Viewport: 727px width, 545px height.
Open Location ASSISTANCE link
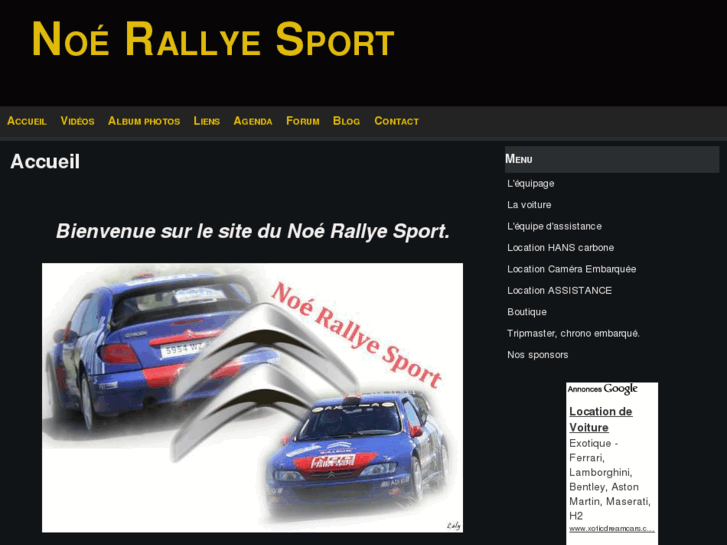(x=560, y=290)
